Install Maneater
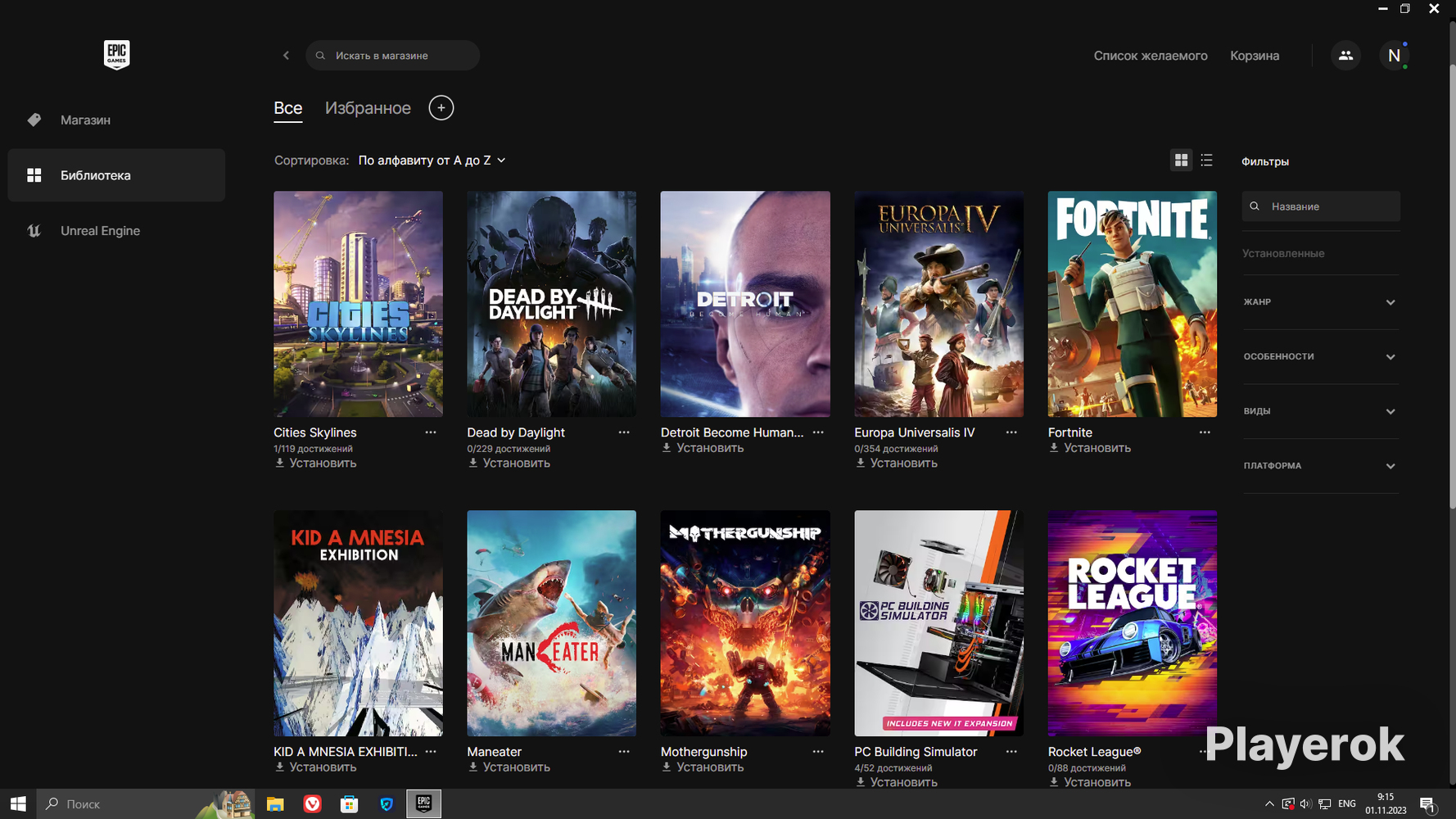Image resolution: width=1456 pixels, height=819 pixels. coord(509,767)
